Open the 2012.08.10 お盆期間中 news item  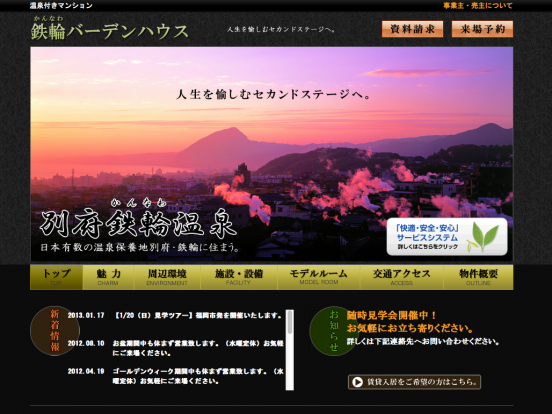click(176, 348)
